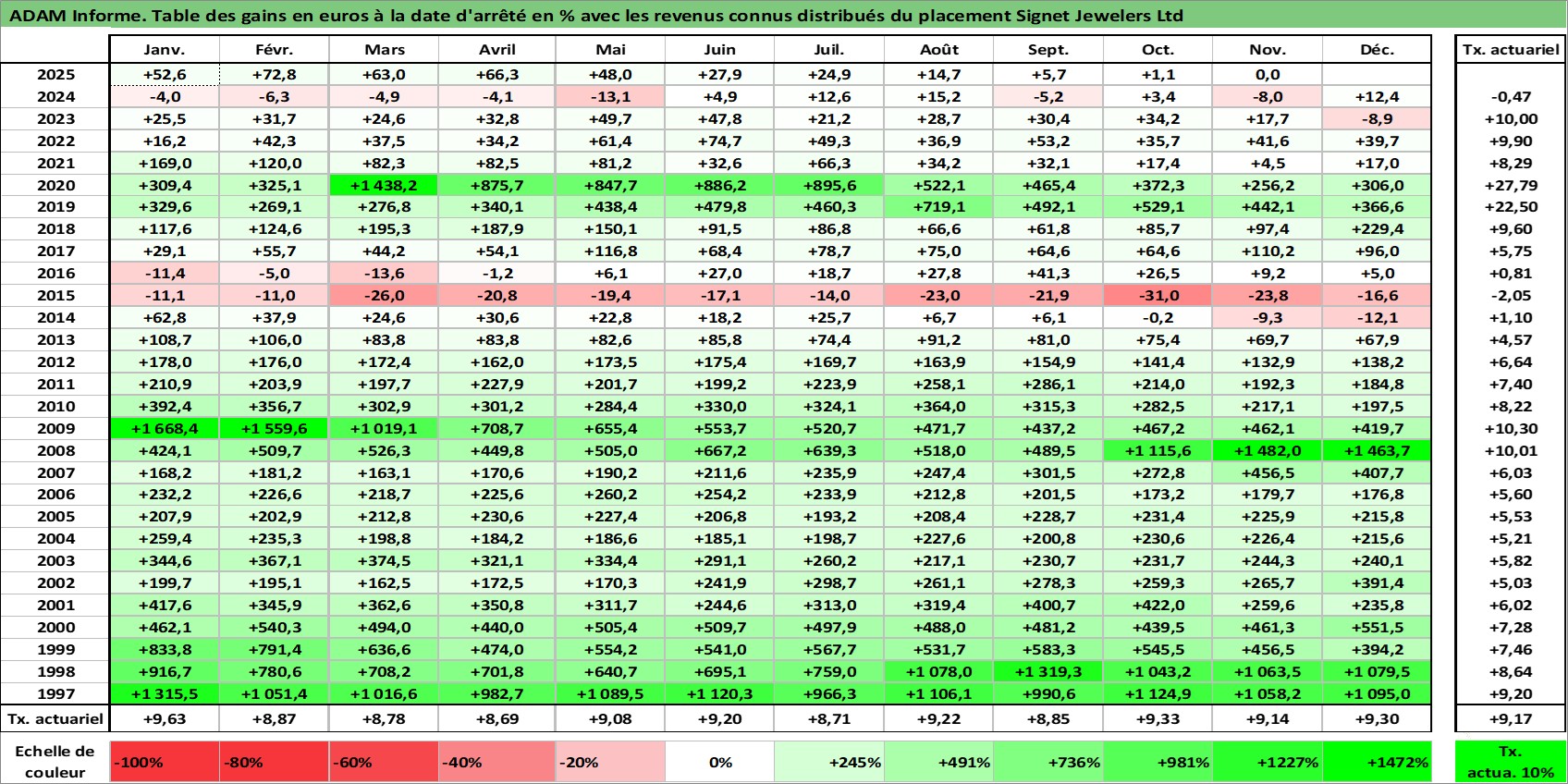This screenshot has width=1568, height=784.
Task: Click the overall +9,17 actuarial rate
Action: pyautogui.click(x=1511, y=719)
